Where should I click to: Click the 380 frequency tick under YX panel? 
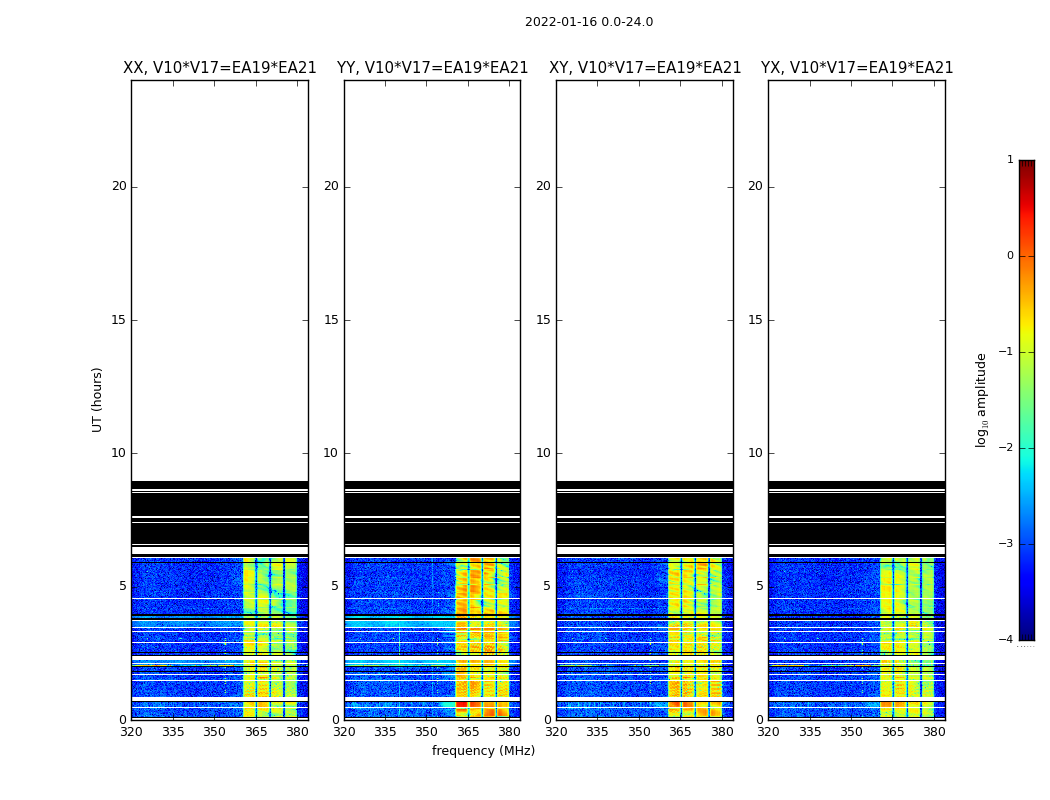[x=934, y=732]
